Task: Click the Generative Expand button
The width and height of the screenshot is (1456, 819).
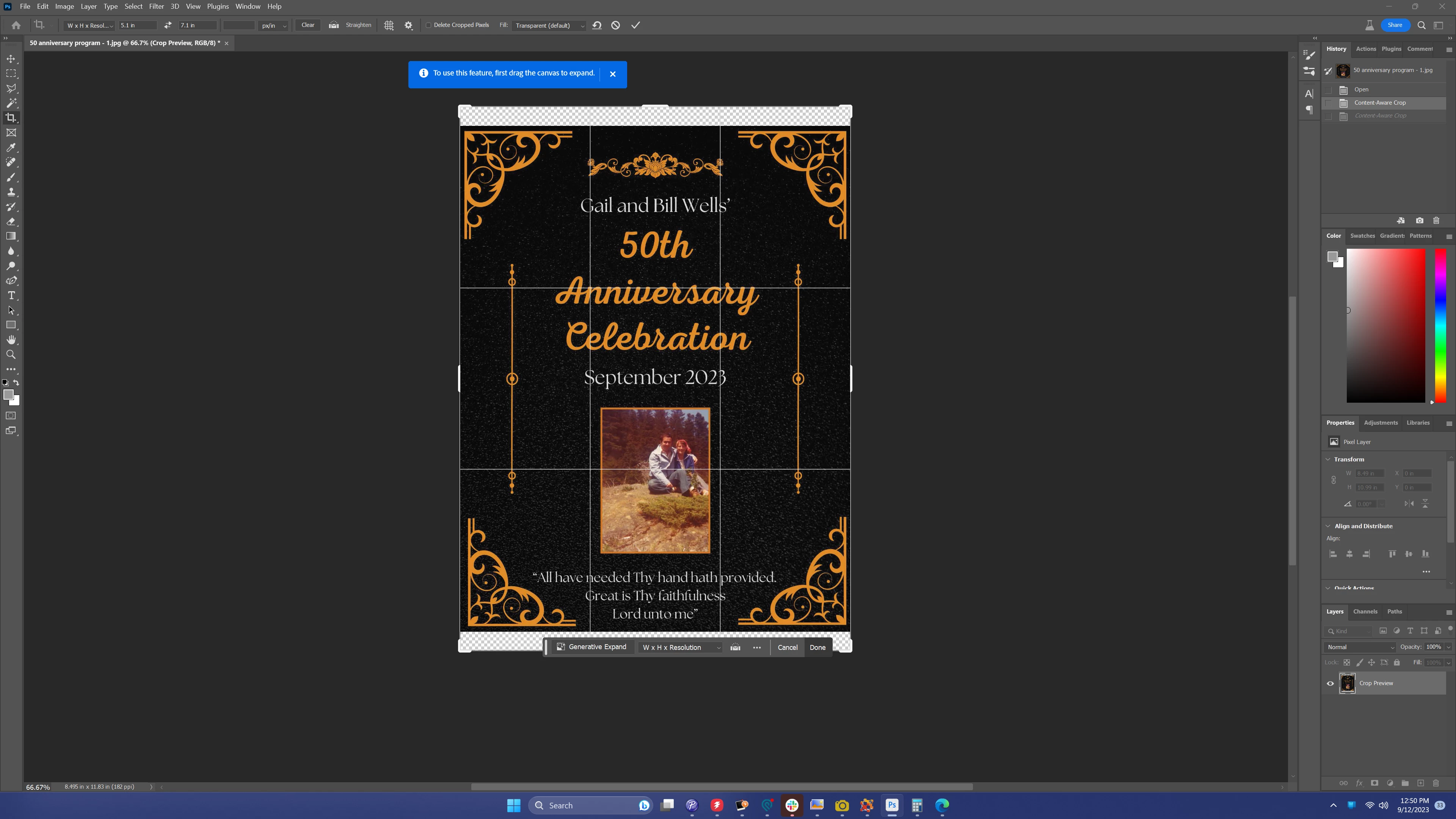Action: point(591,647)
